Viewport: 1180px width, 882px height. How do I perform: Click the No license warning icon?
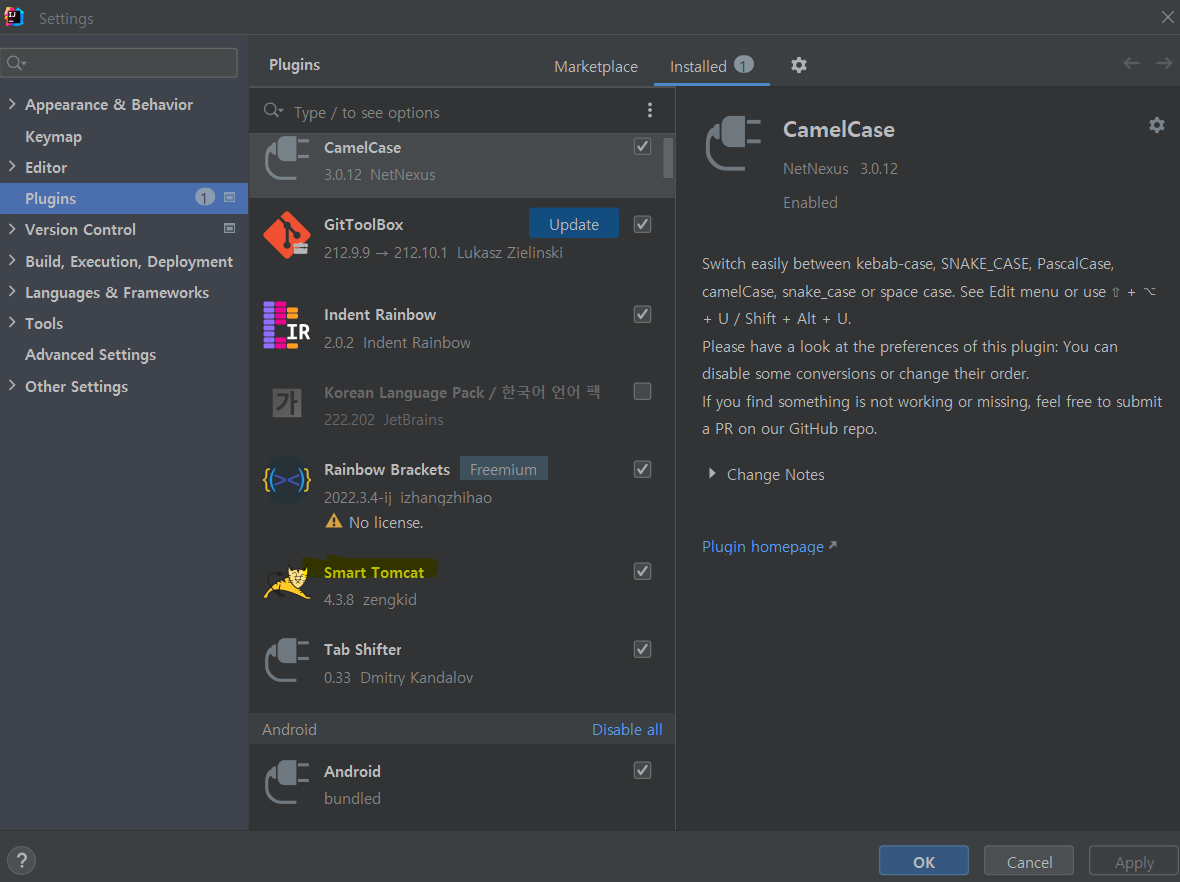pyautogui.click(x=333, y=521)
